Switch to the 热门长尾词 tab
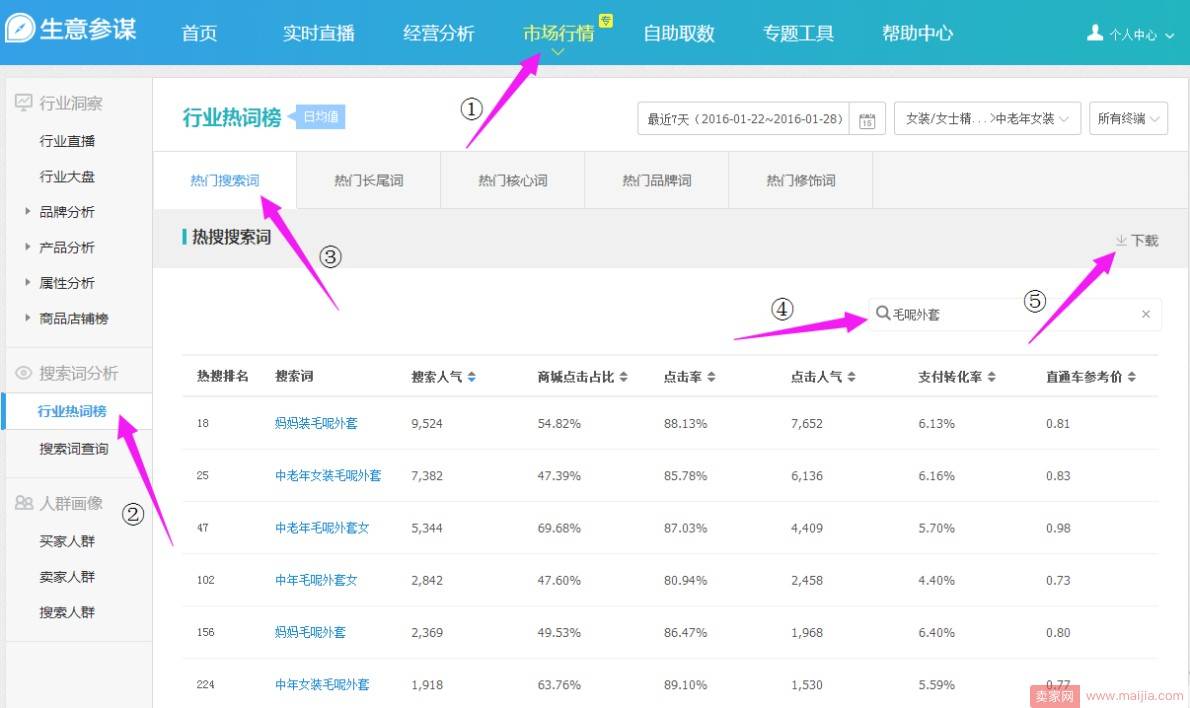 tap(368, 181)
